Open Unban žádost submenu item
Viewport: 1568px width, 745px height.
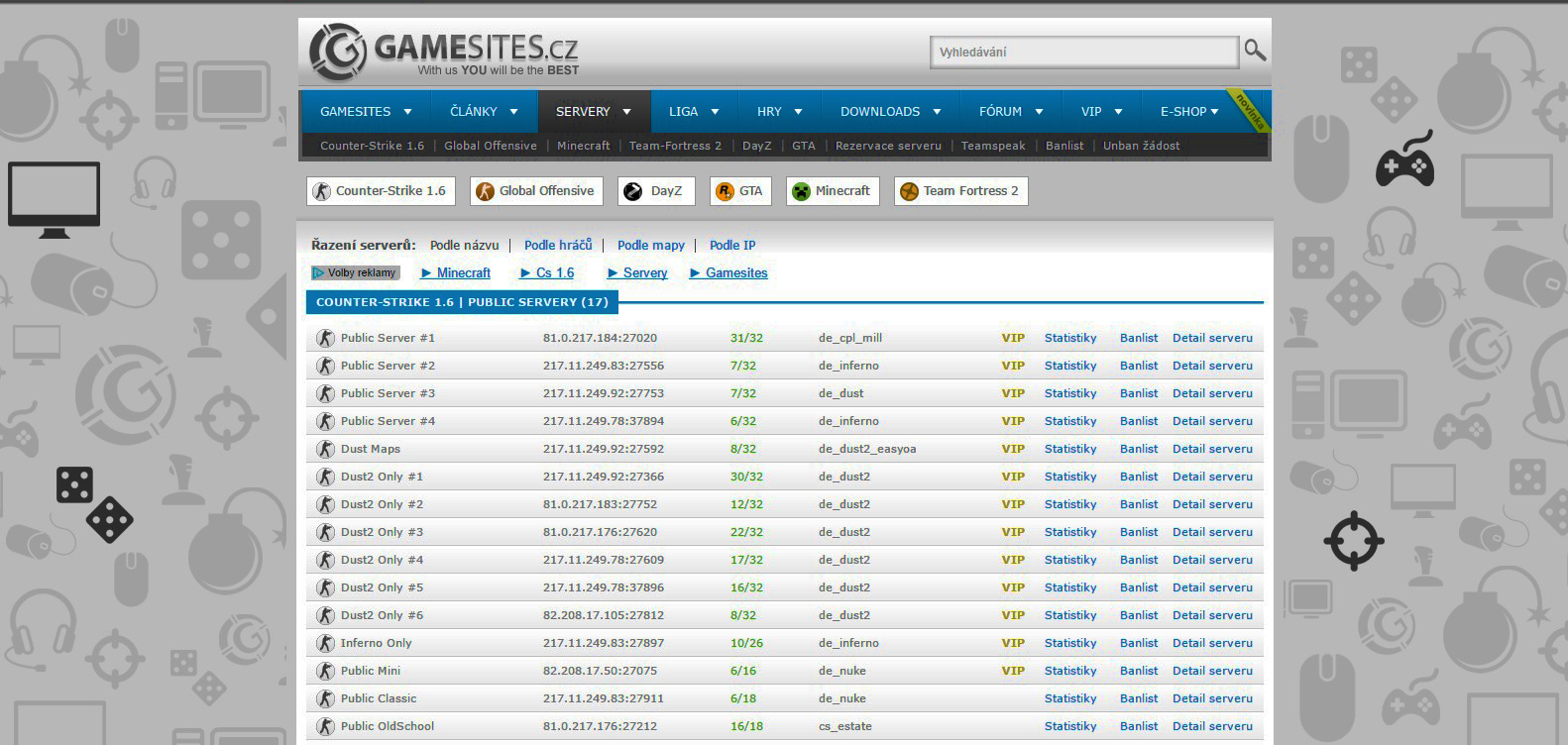1141,146
